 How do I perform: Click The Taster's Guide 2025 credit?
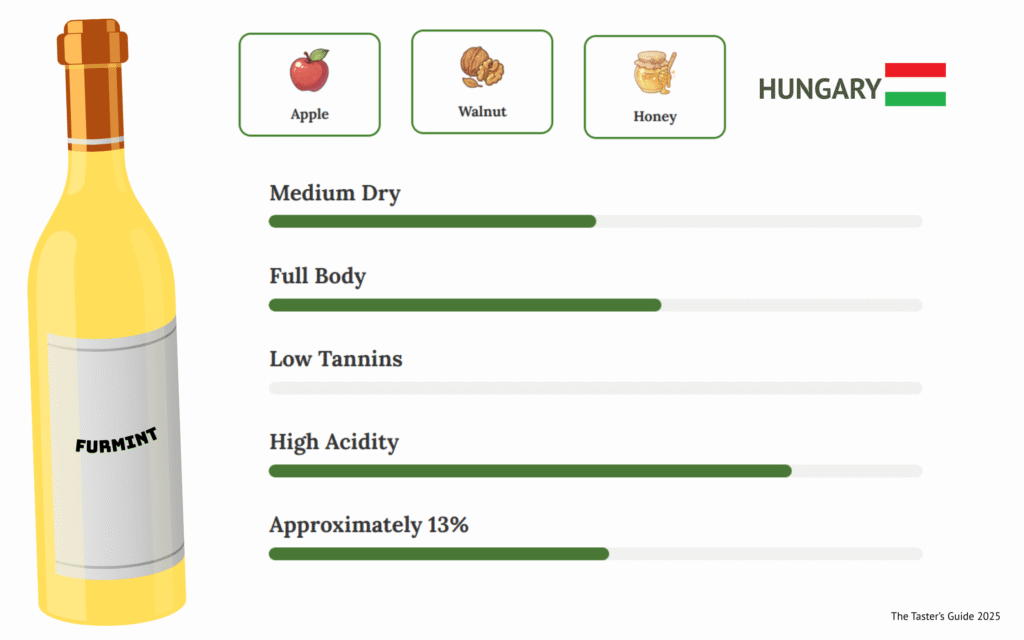point(945,616)
